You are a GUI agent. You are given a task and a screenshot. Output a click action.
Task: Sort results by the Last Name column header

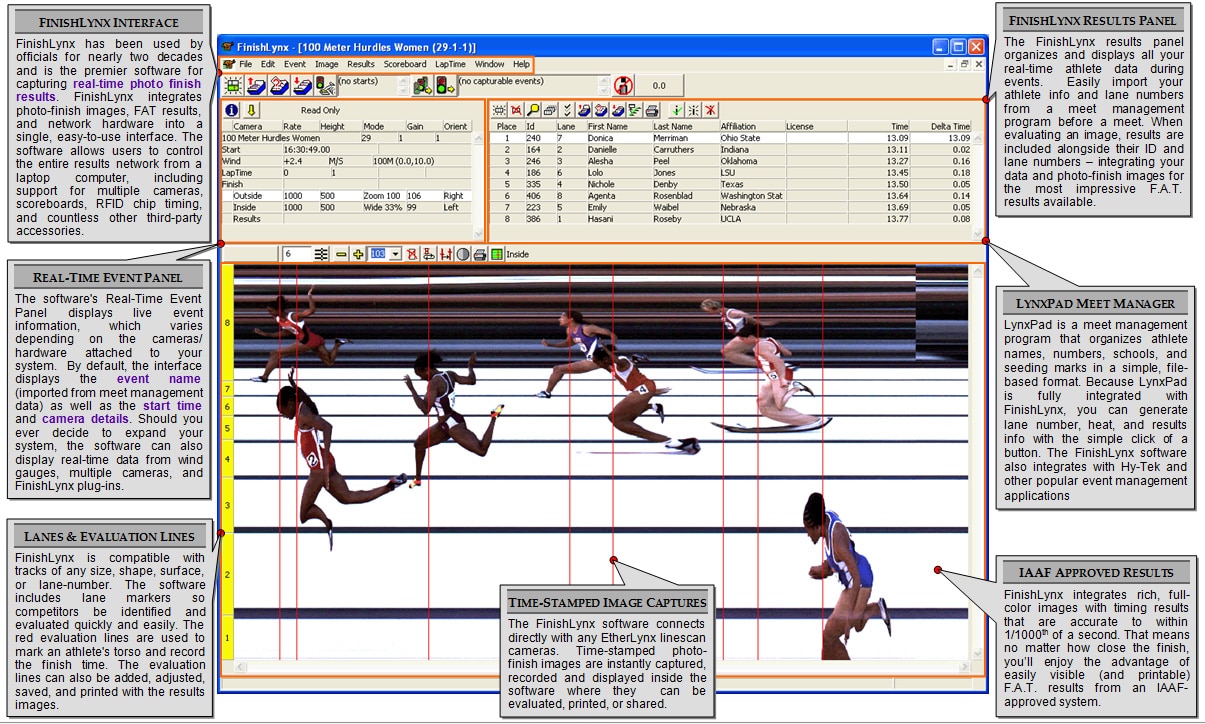[672, 127]
